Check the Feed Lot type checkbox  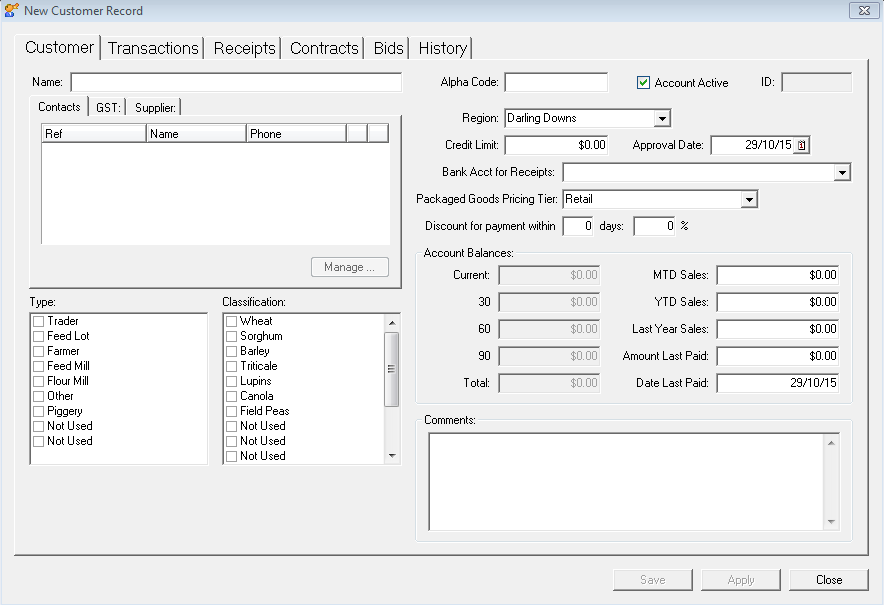tap(39, 336)
